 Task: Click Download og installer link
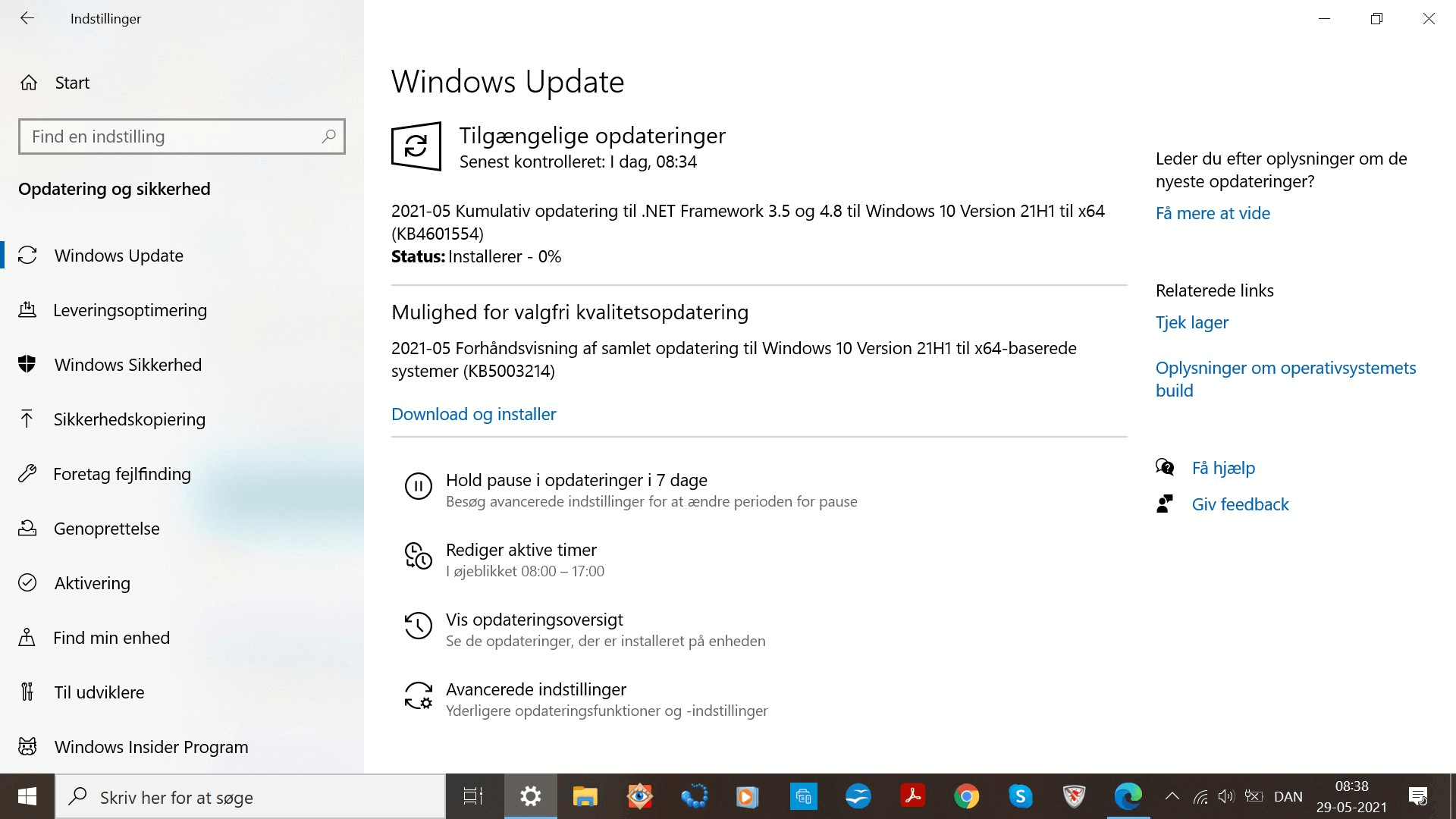coord(473,414)
